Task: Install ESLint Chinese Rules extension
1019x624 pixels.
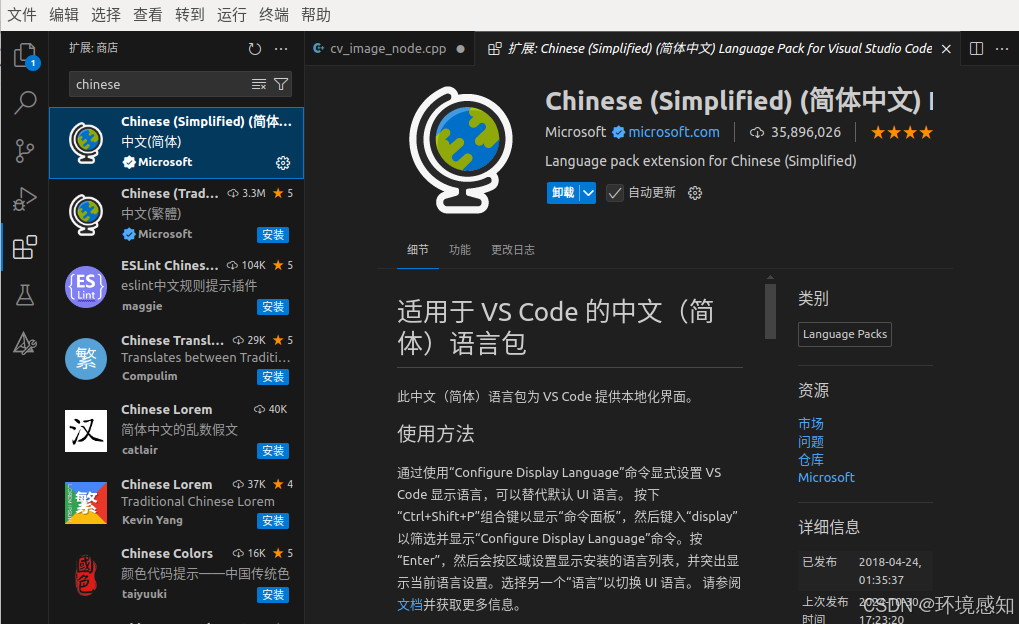Action: (273, 307)
